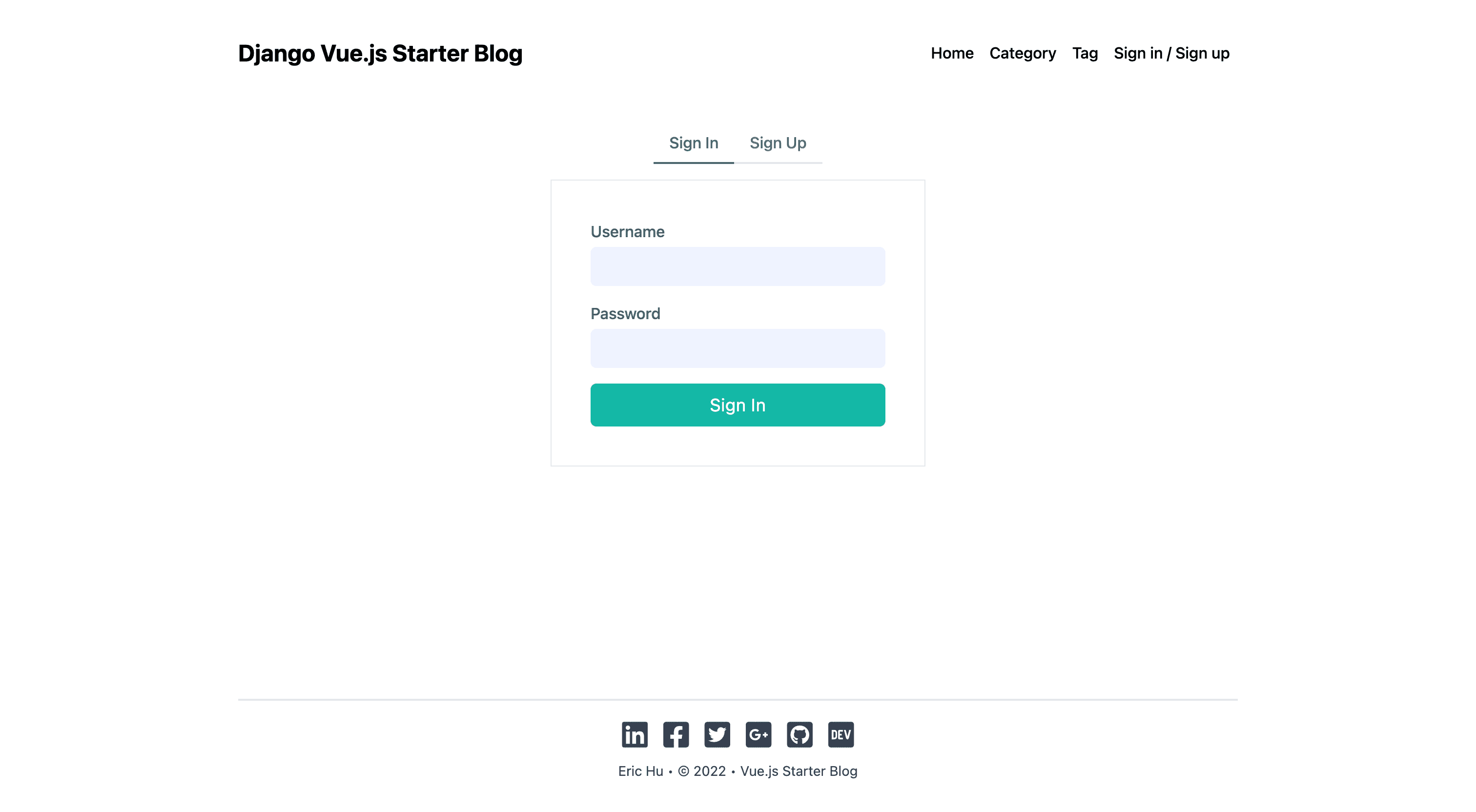This screenshot has height=812, width=1476.
Task: Click the Vue.js Starter Blog footer text
Action: pos(798,771)
